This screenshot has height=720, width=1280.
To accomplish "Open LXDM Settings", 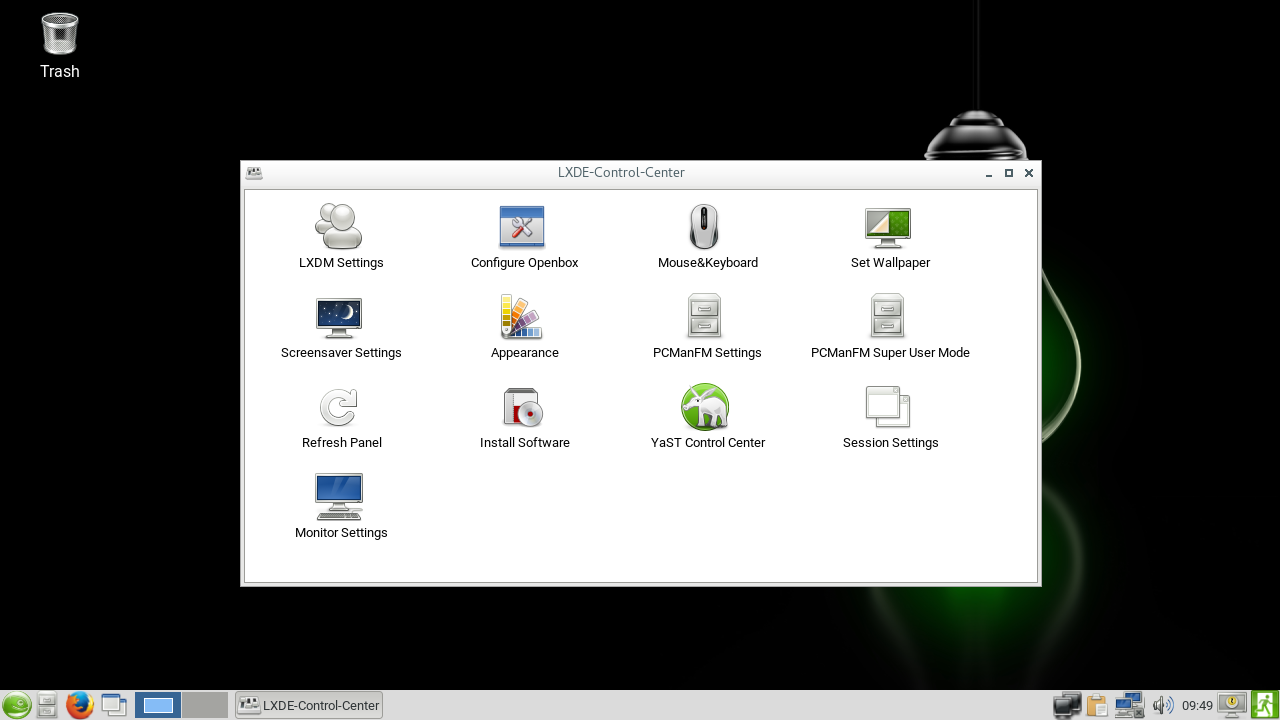I will (339, 227).
